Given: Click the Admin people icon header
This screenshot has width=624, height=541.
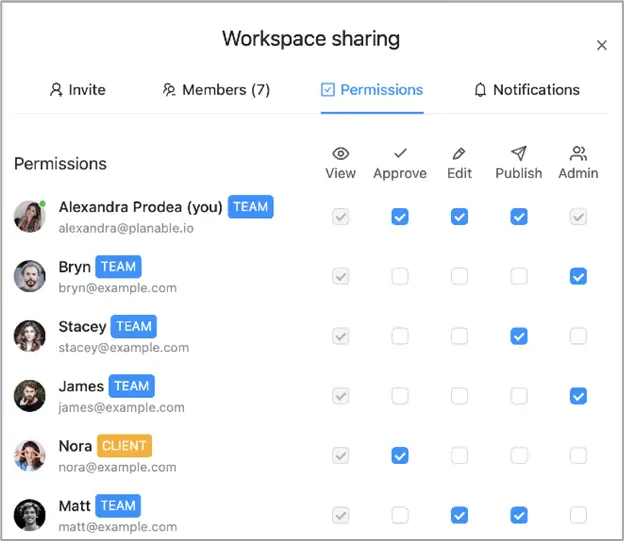Looking at the screenshot, I should pyautogui.click(x=578, y=153).
